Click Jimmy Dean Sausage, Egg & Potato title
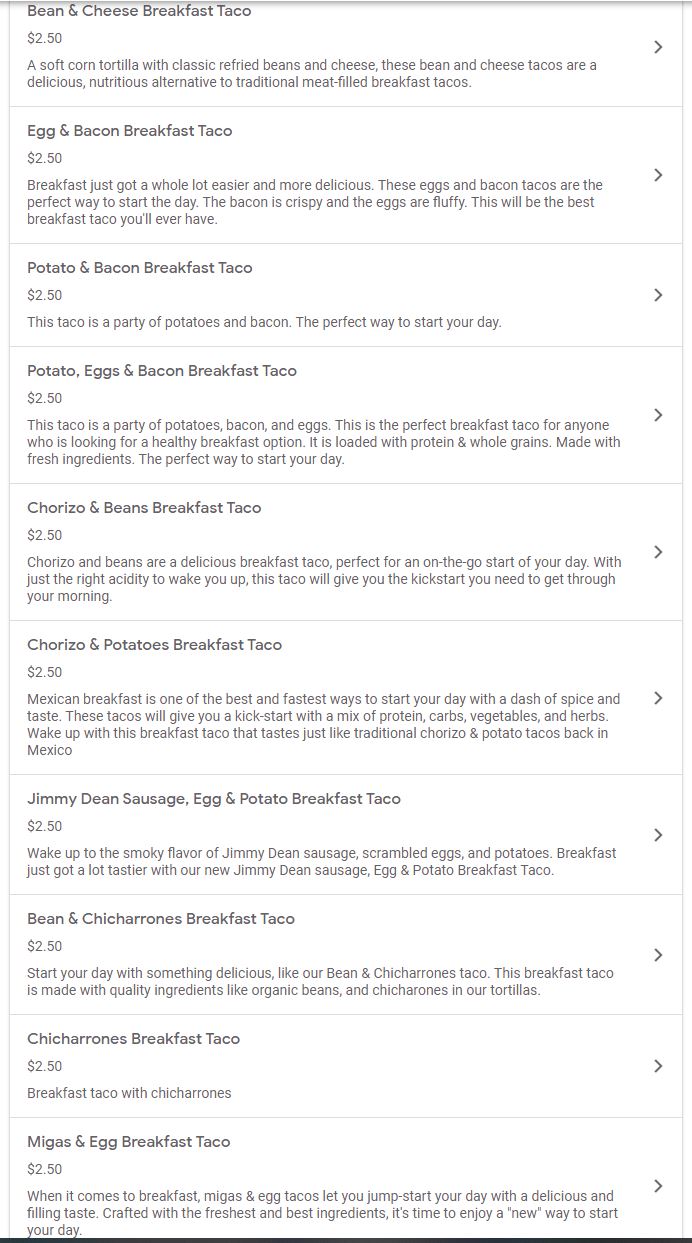Viewport: 692px width, 1243px height. 213,799
